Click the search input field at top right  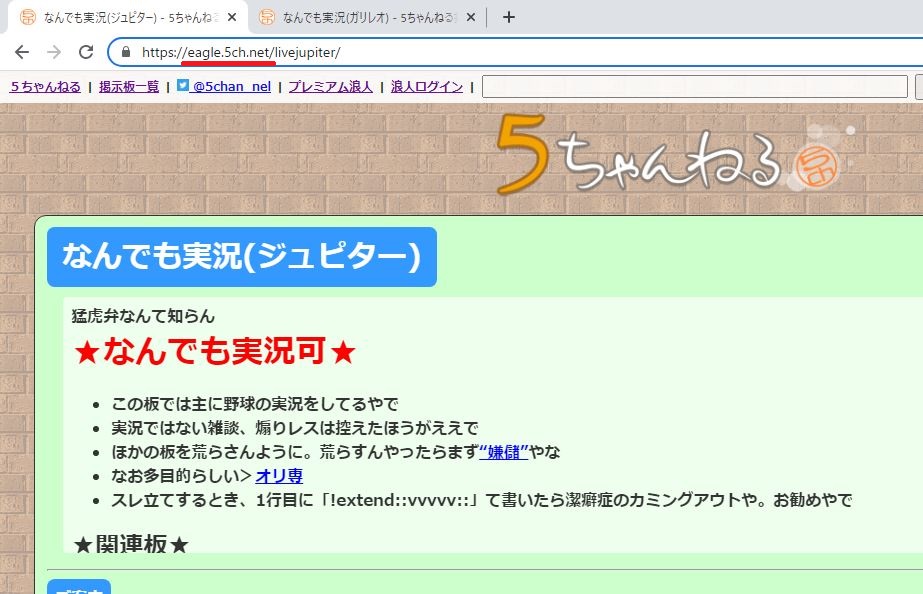[x=695, y=87]
